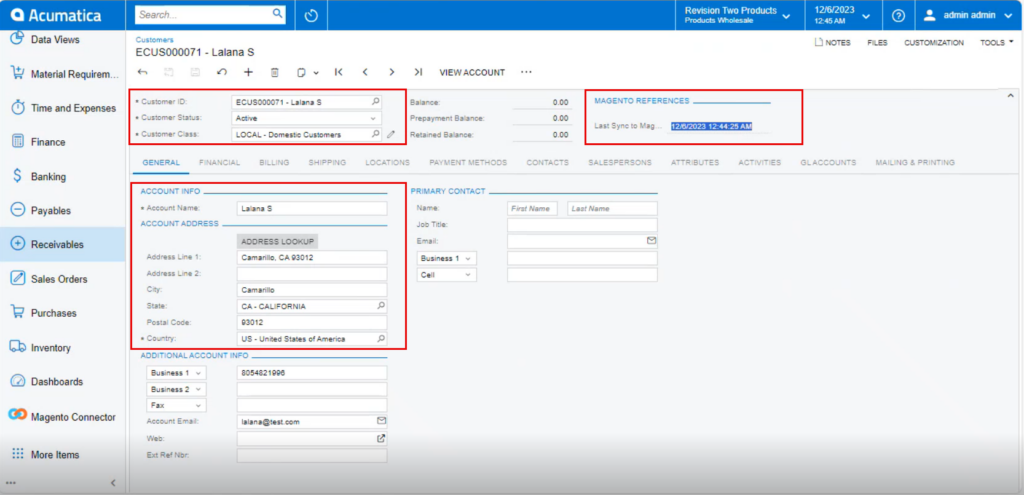The width and height of the screenshot is (1024, 495).
Task: Click the Account Email envelope icon
Action: click(381, 421)
